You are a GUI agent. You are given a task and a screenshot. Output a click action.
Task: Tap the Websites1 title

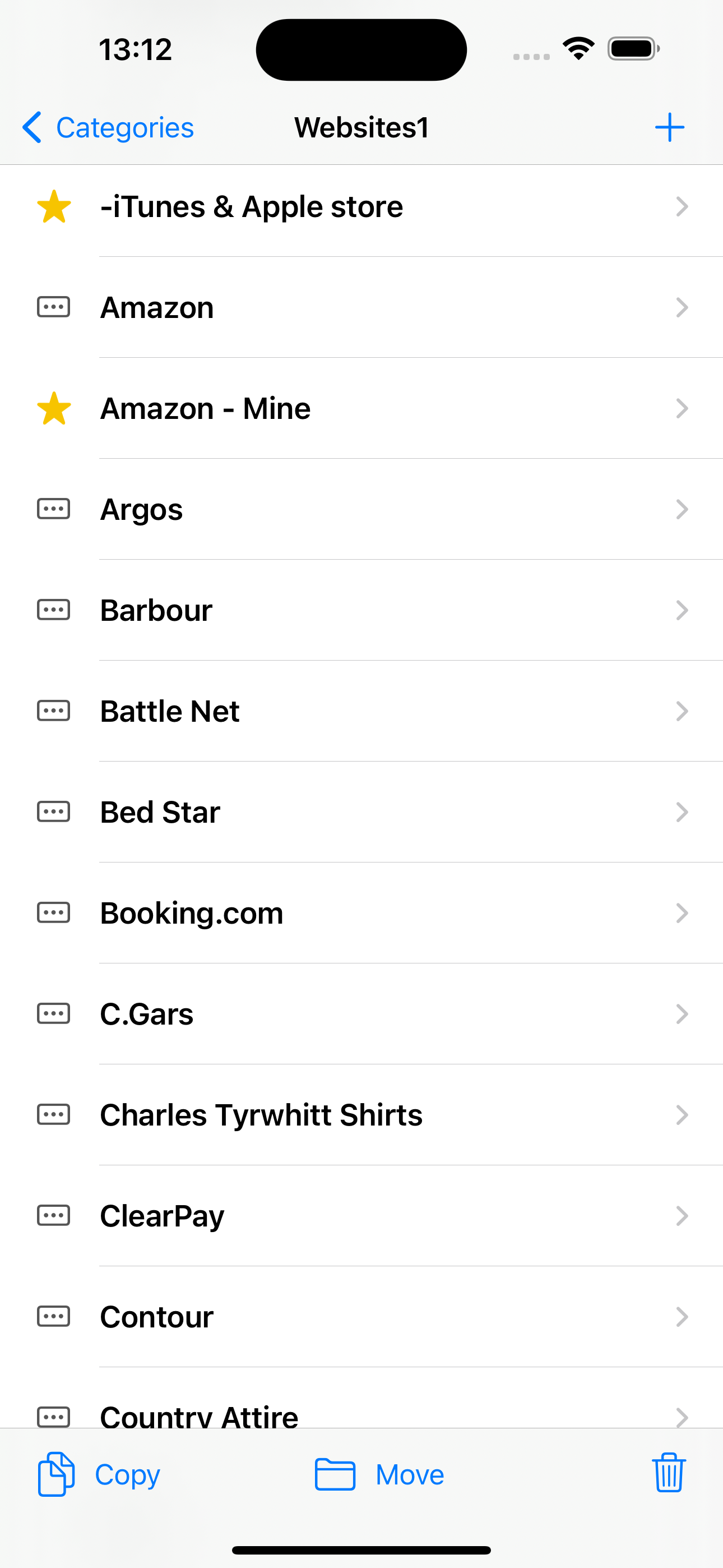pyautogui.click(x=361, y=127)
